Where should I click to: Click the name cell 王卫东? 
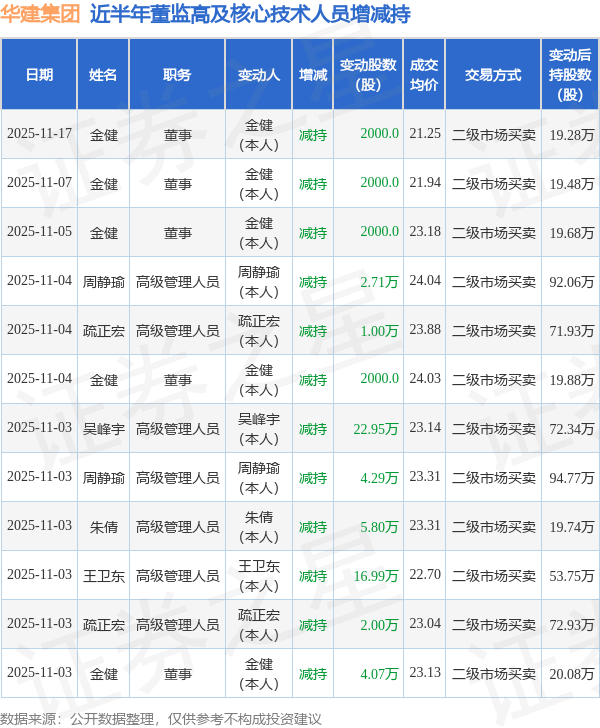click(x=104, y=576)
